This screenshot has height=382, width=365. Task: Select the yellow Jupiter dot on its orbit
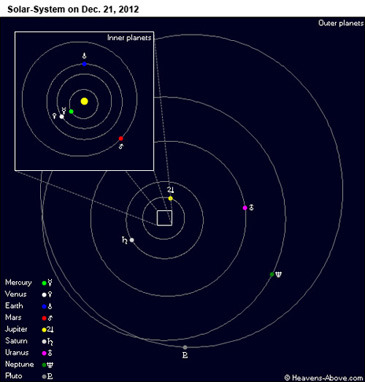171,198
